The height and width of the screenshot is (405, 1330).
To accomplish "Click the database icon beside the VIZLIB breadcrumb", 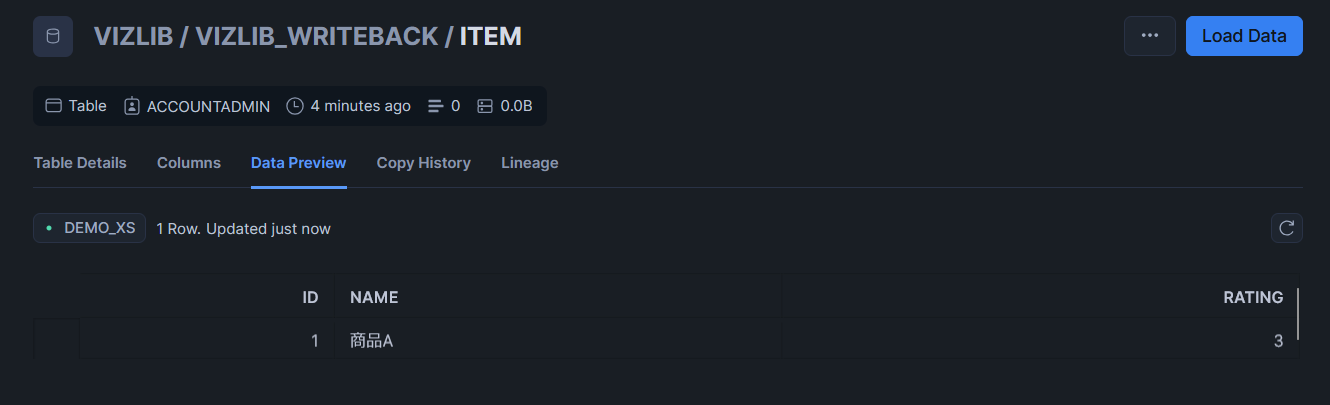I will [53, 37].
